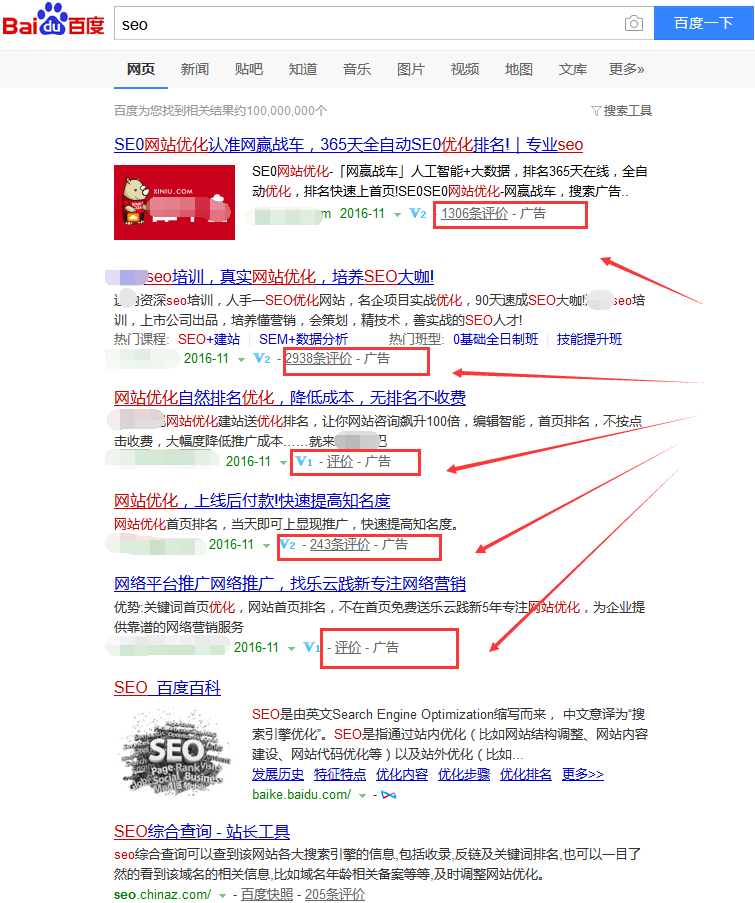Open SEO+建站 course link
Viewport: 755px width, 903px height.
tap(209, 339)
